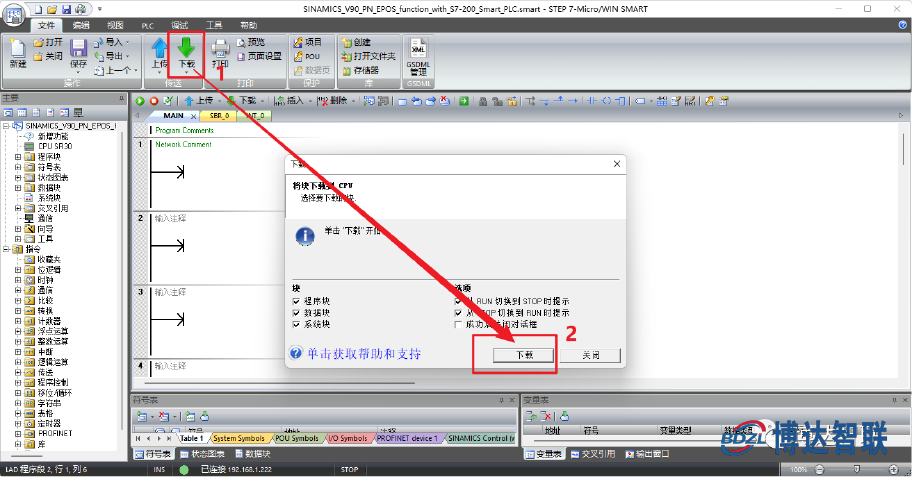Close the download dialog with the X
This screenshot has height=477, width=912.
(x=617, y=164)
